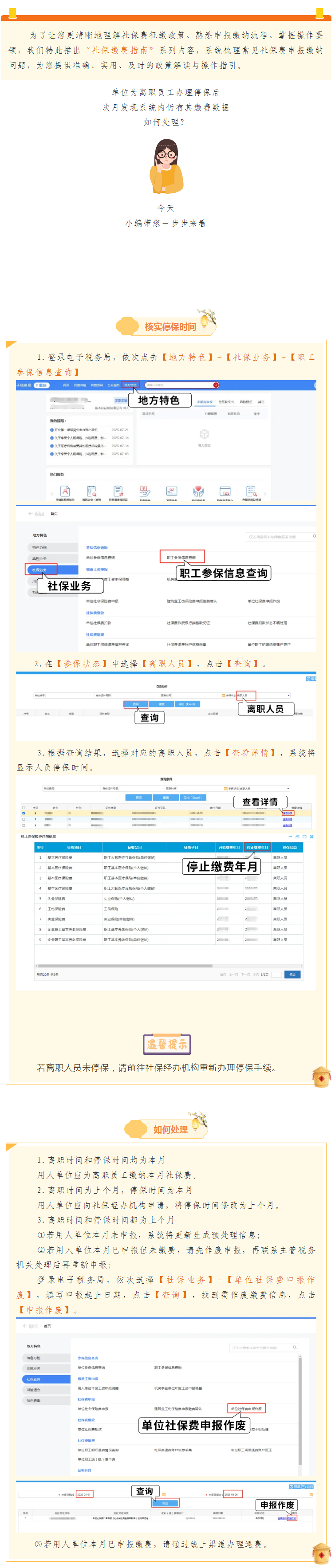Click the first hot service document icon
Viewport: 335px width, 1568px height.
[x=65, y=491]
